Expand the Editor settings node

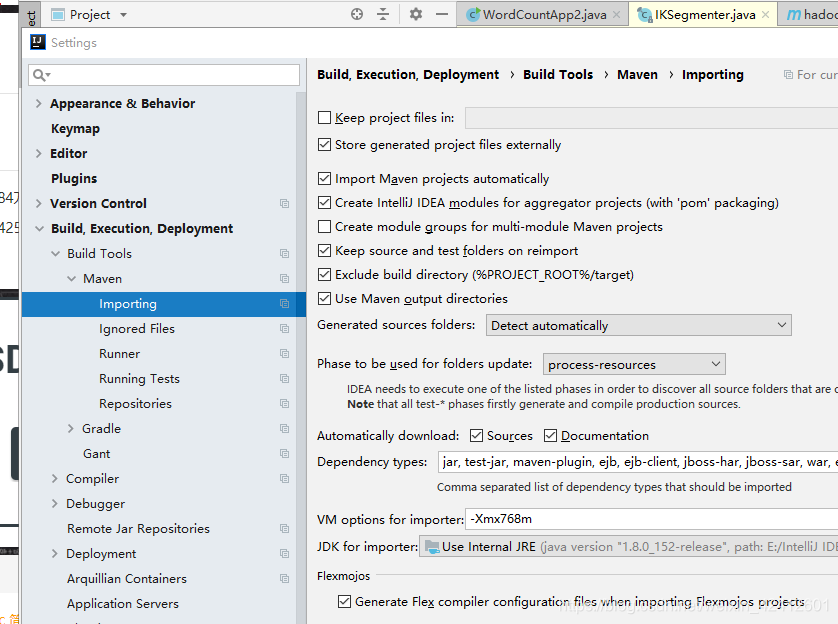tap(38, 154)
